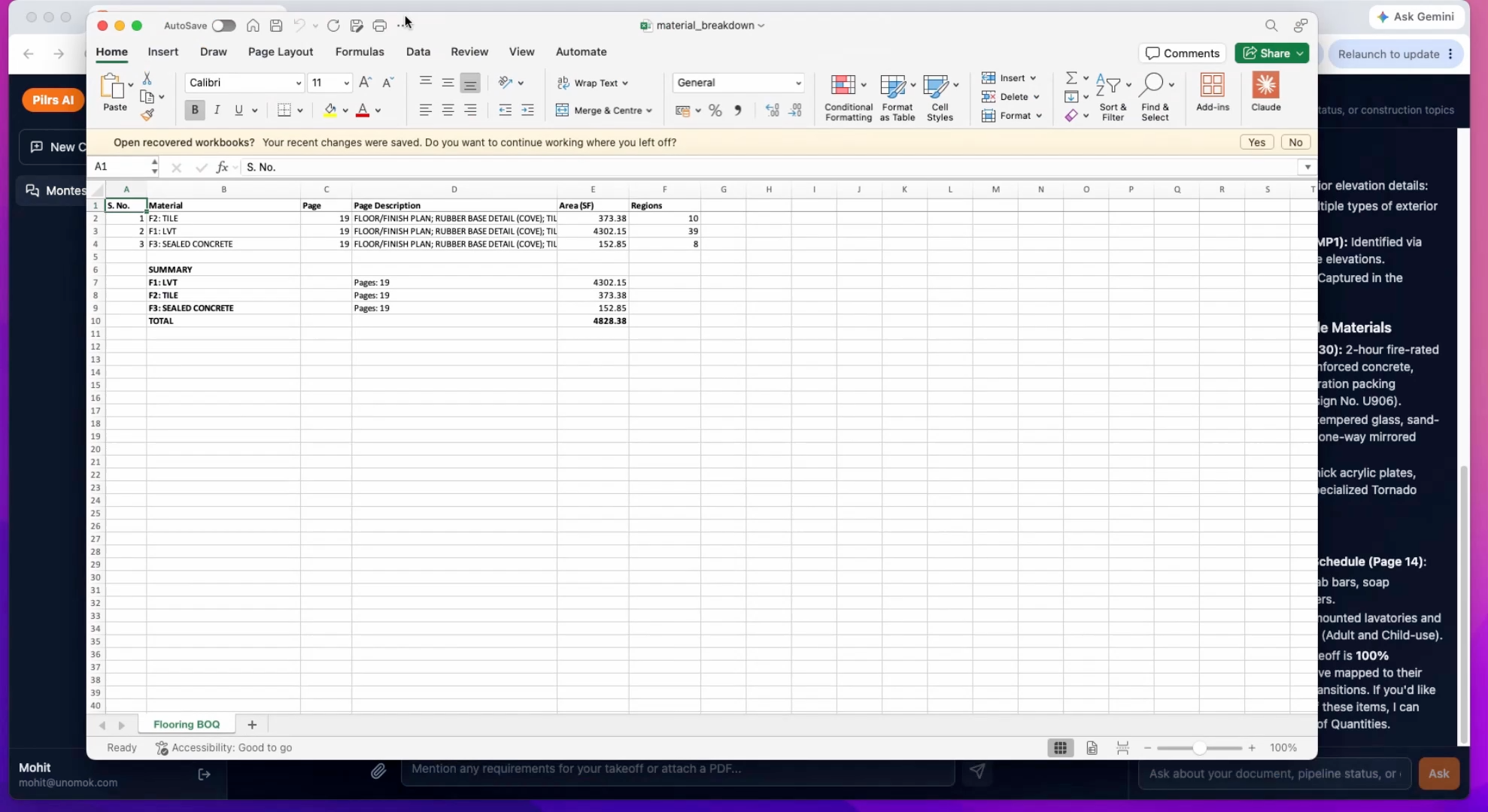Open the font size dropdown
Screen dimensions: 1488x812
[x=346, y=83]
